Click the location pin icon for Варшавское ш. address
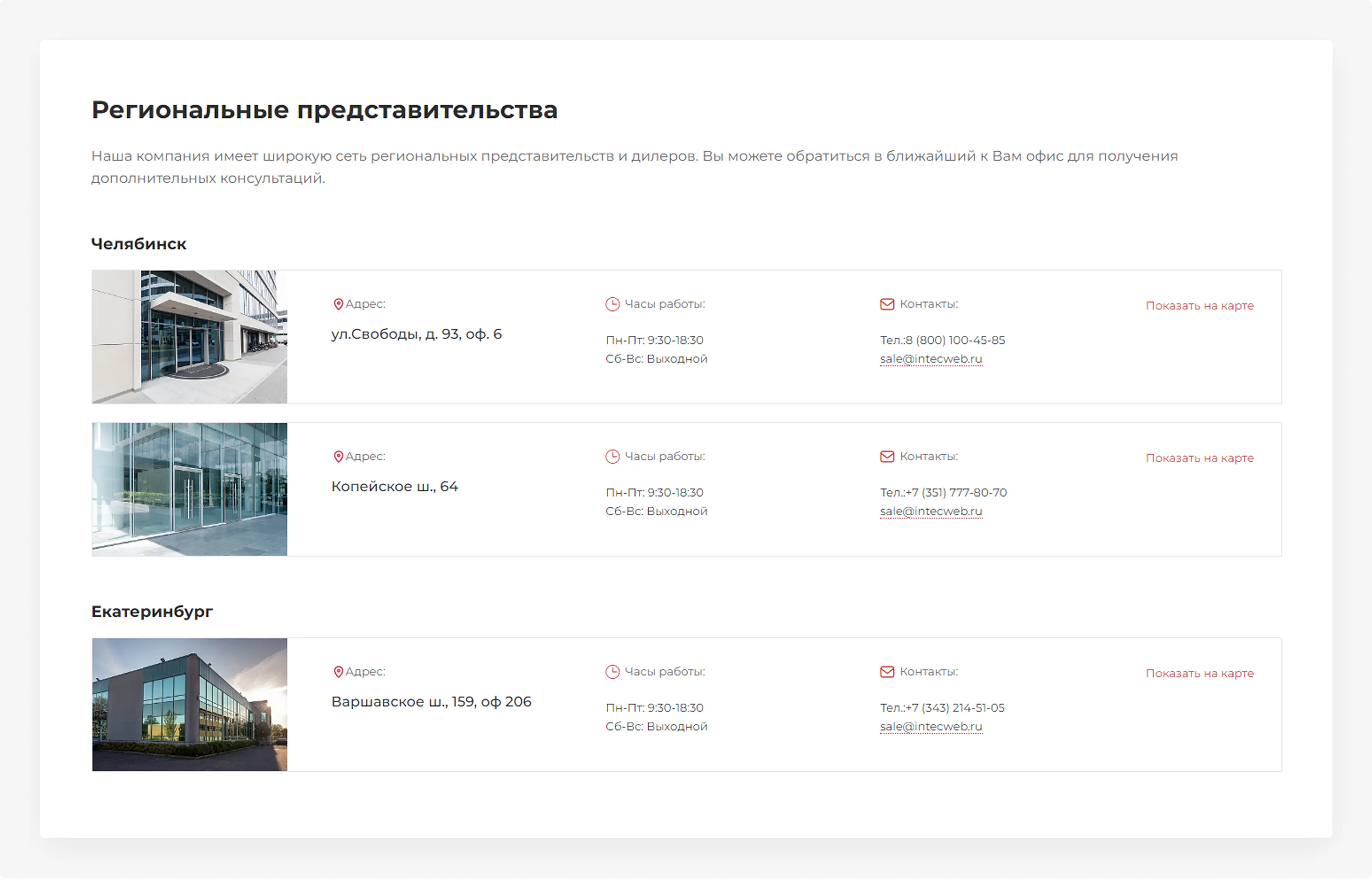 point(338,672)
